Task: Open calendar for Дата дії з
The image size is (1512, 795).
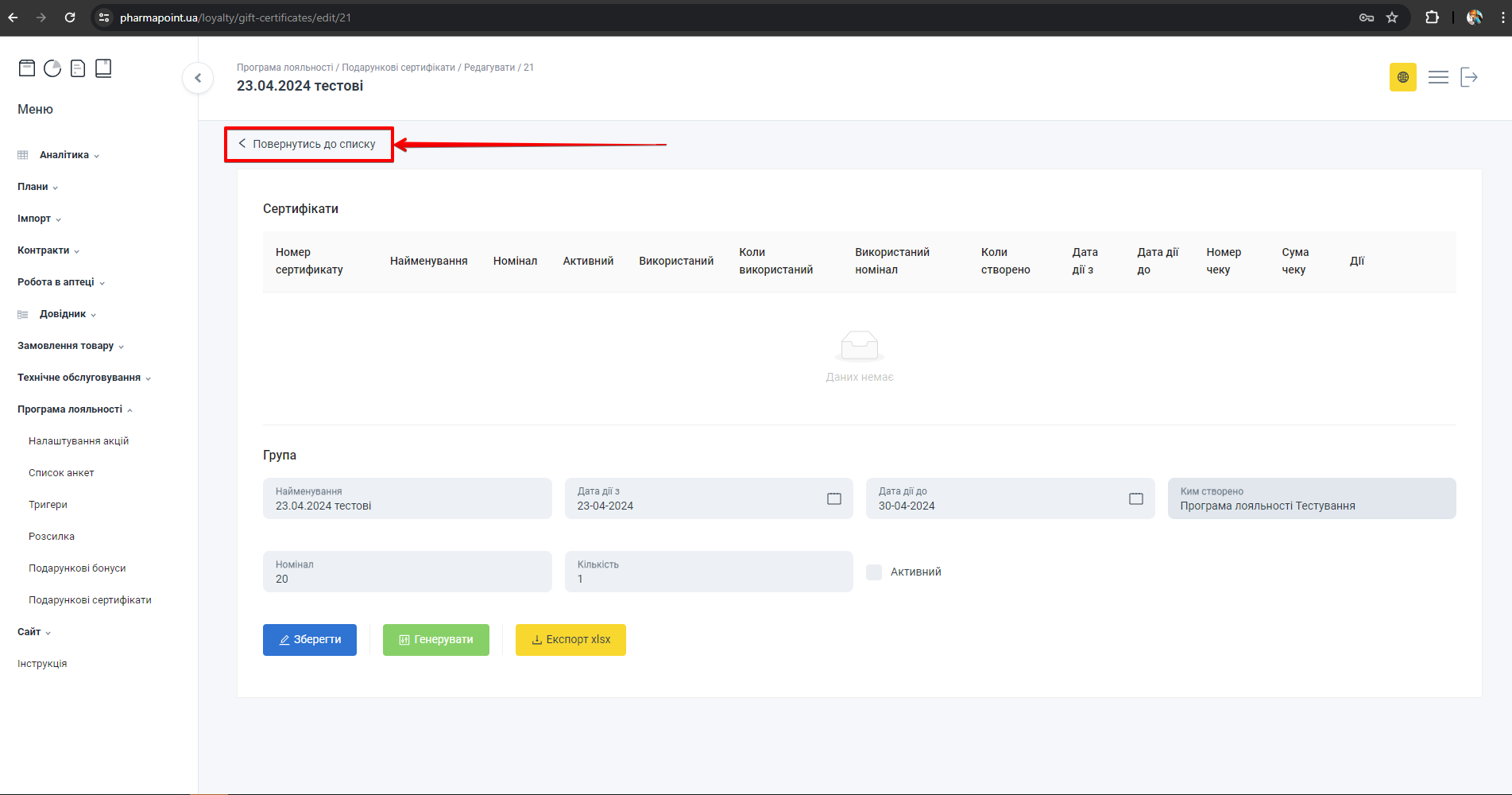Action: click(x=833, y=498)
